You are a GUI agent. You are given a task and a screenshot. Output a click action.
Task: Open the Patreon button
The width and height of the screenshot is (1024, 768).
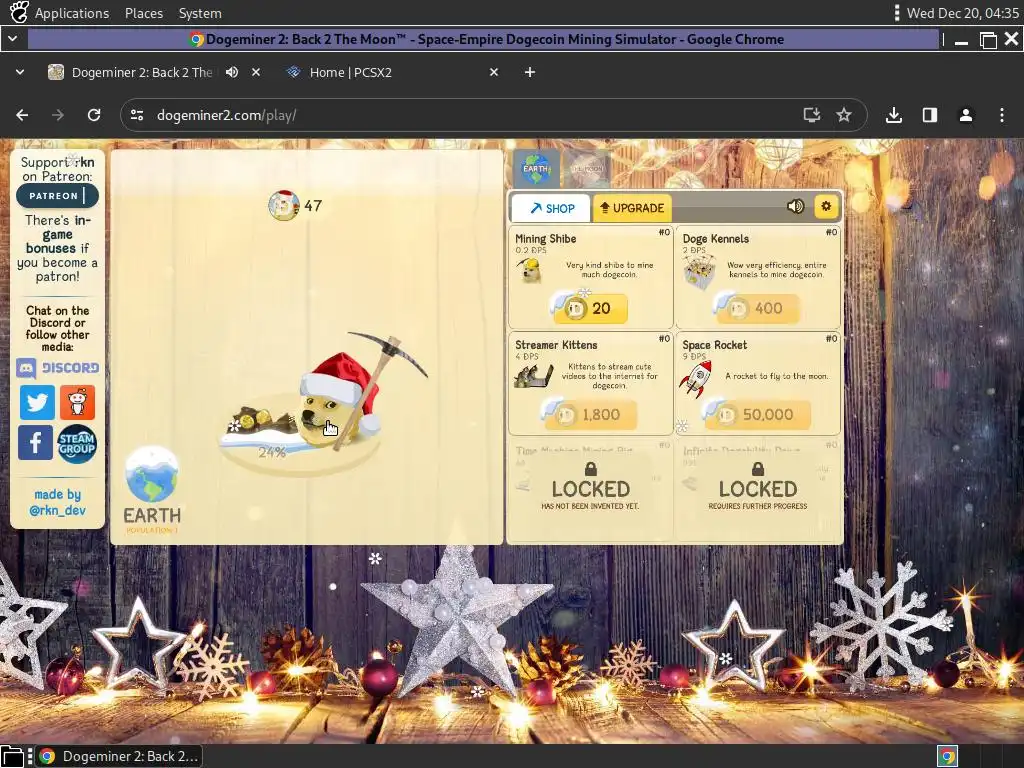[x=57, y=195]
